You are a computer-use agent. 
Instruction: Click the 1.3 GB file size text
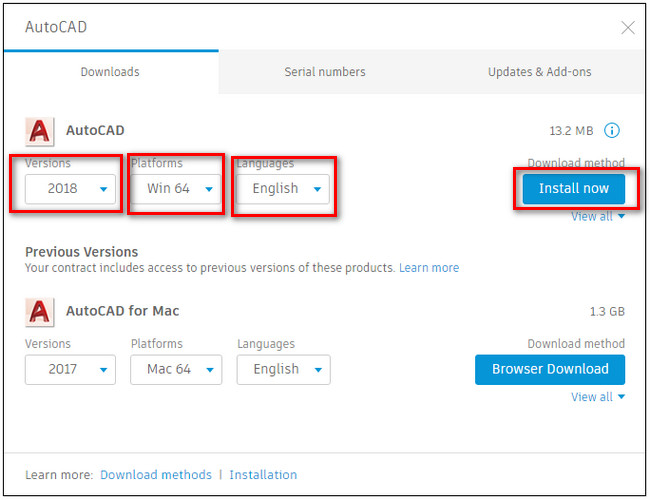pyautogui.click(x=607, y=312)
